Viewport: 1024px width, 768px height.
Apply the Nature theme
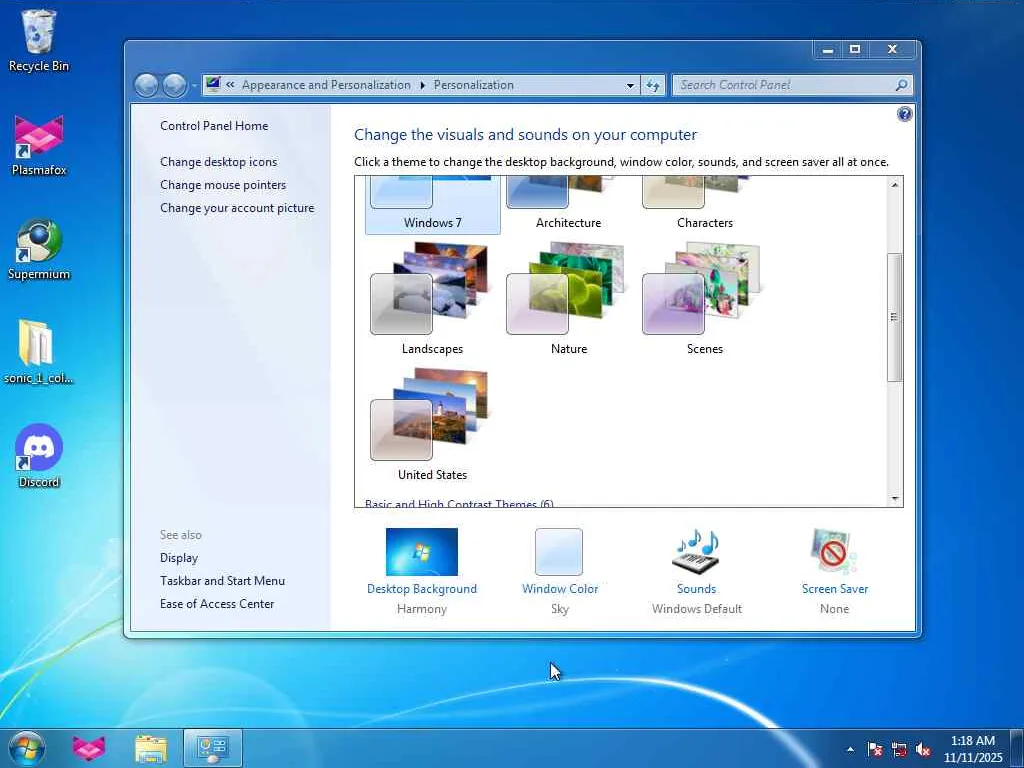(x=568, y=299)
